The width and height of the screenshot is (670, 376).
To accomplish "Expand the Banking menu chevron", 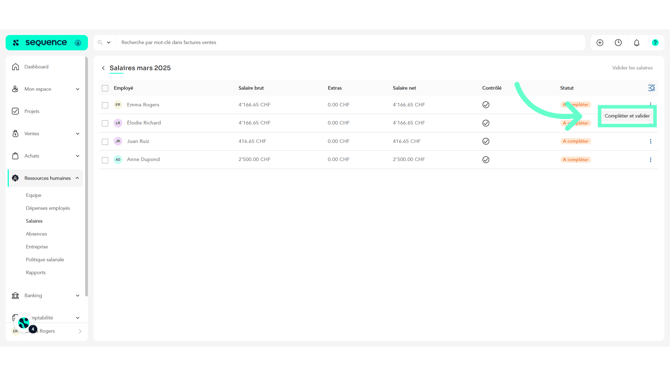I will pyautogui.click(x=77, y=295).
